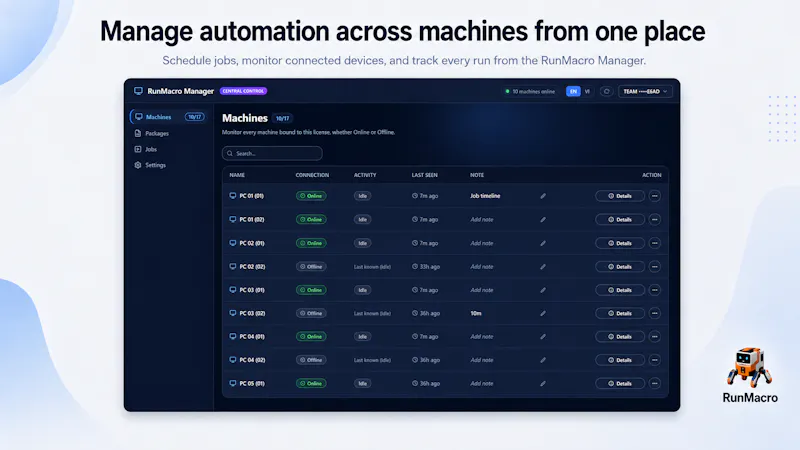Click 'Job timeline' note for PC 01 (01)
This screenshot has width=800, height=450.
[x=485, y=196]
